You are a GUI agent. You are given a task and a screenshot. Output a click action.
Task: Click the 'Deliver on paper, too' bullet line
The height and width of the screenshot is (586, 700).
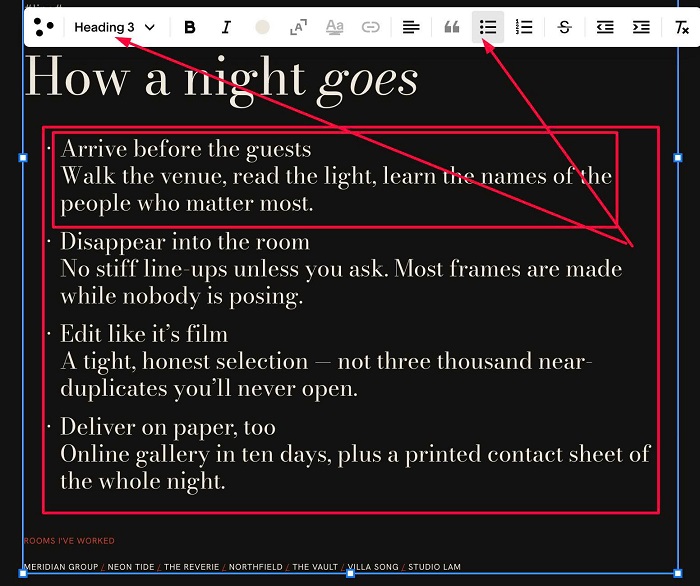point(168,427)
